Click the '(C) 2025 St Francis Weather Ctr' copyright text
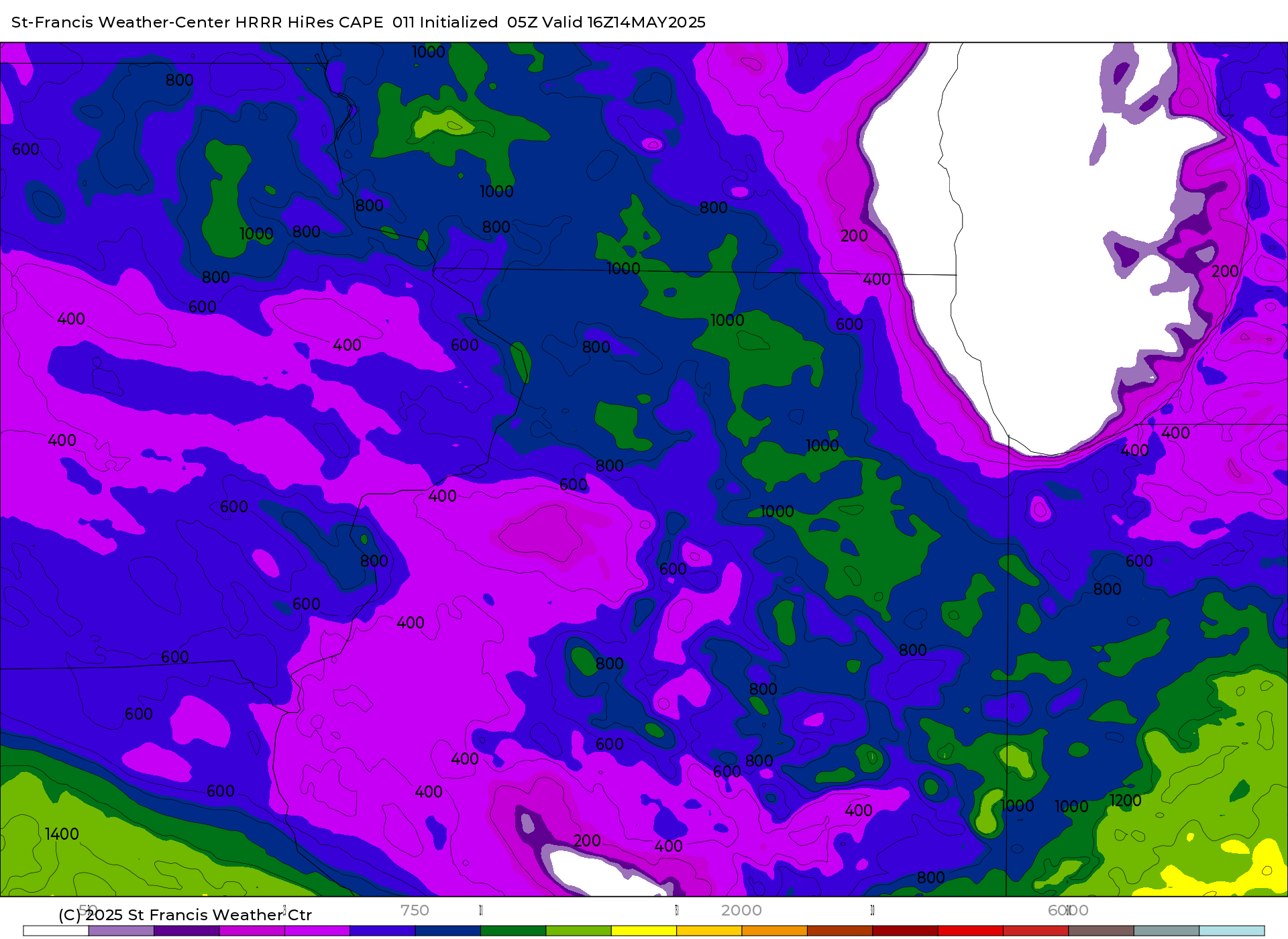Screen dimensions: 1288x939 [185, 915]
